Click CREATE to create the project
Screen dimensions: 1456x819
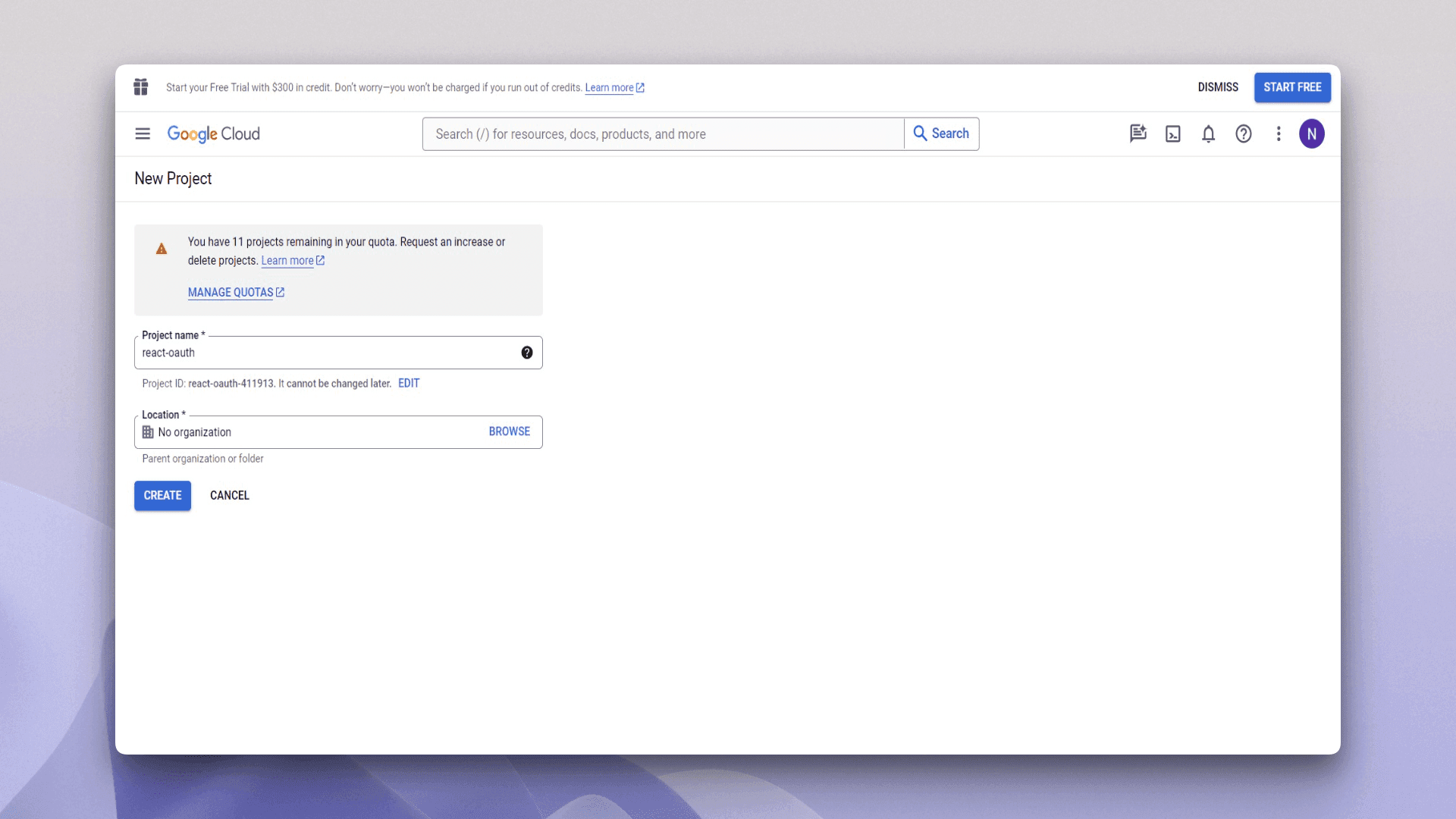coord(162,495)
